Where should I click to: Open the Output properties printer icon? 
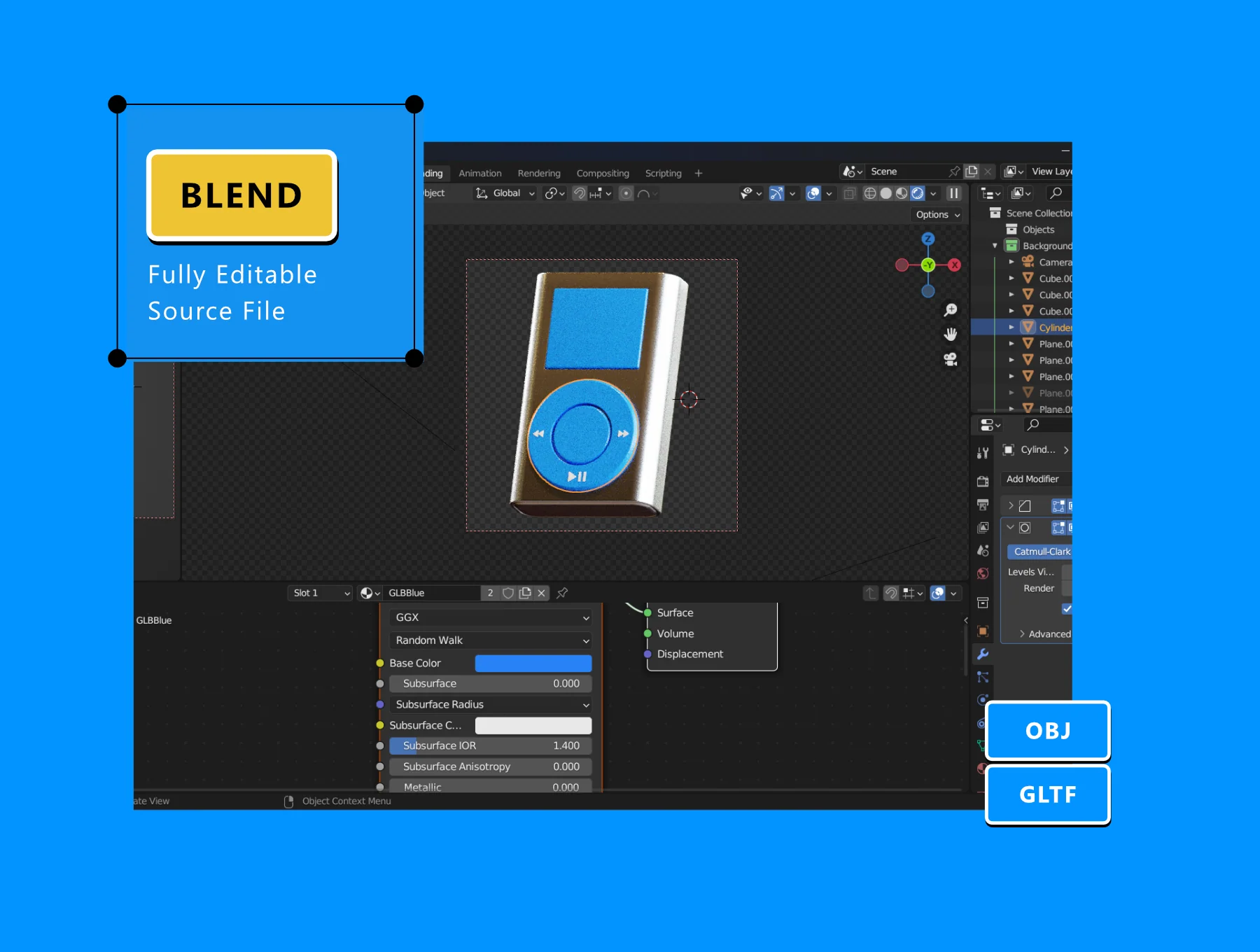(x=983, y=505)
